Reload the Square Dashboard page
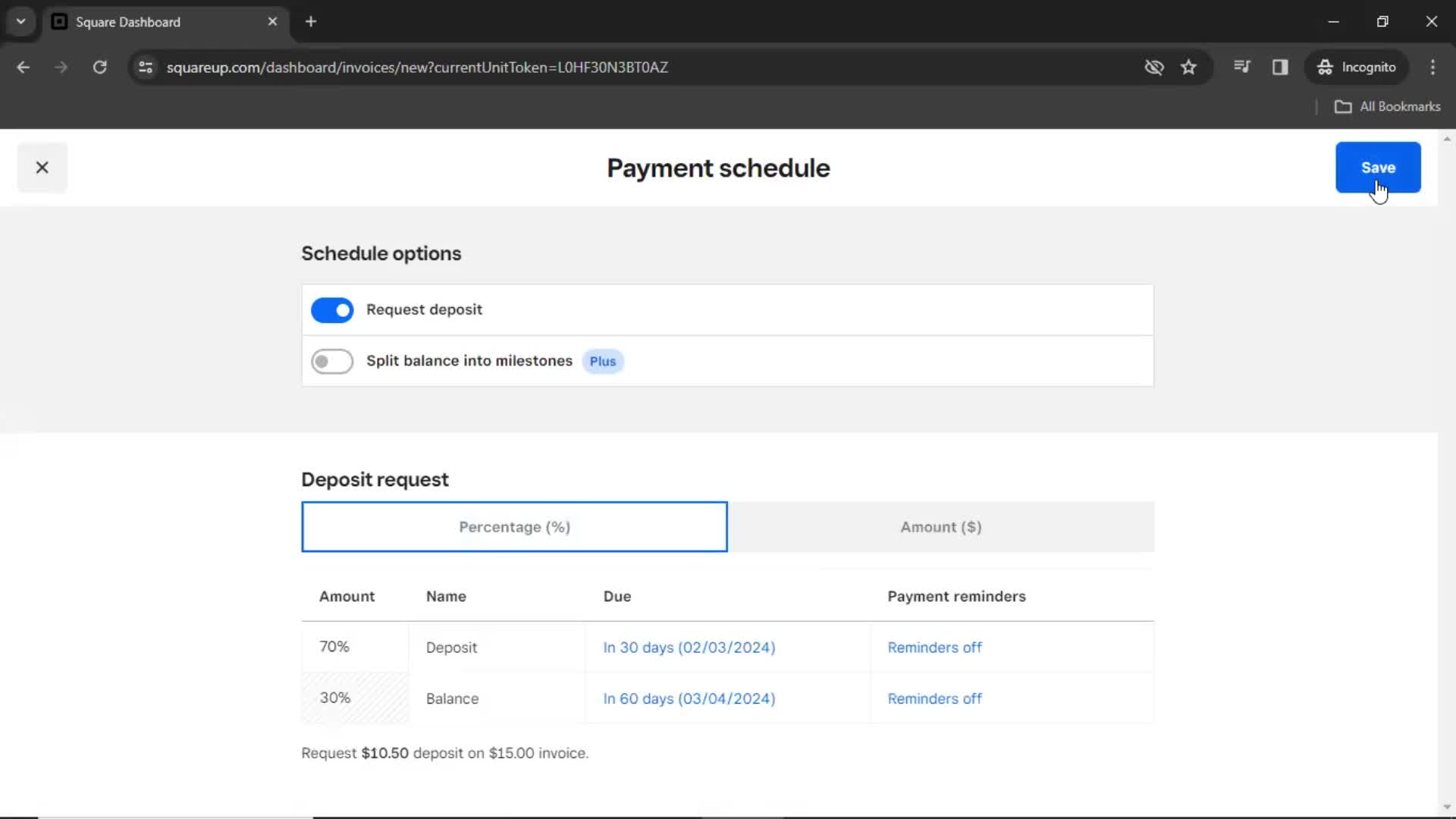The height and width of the screenshot is (819, 1456). [x=99, y=67]
